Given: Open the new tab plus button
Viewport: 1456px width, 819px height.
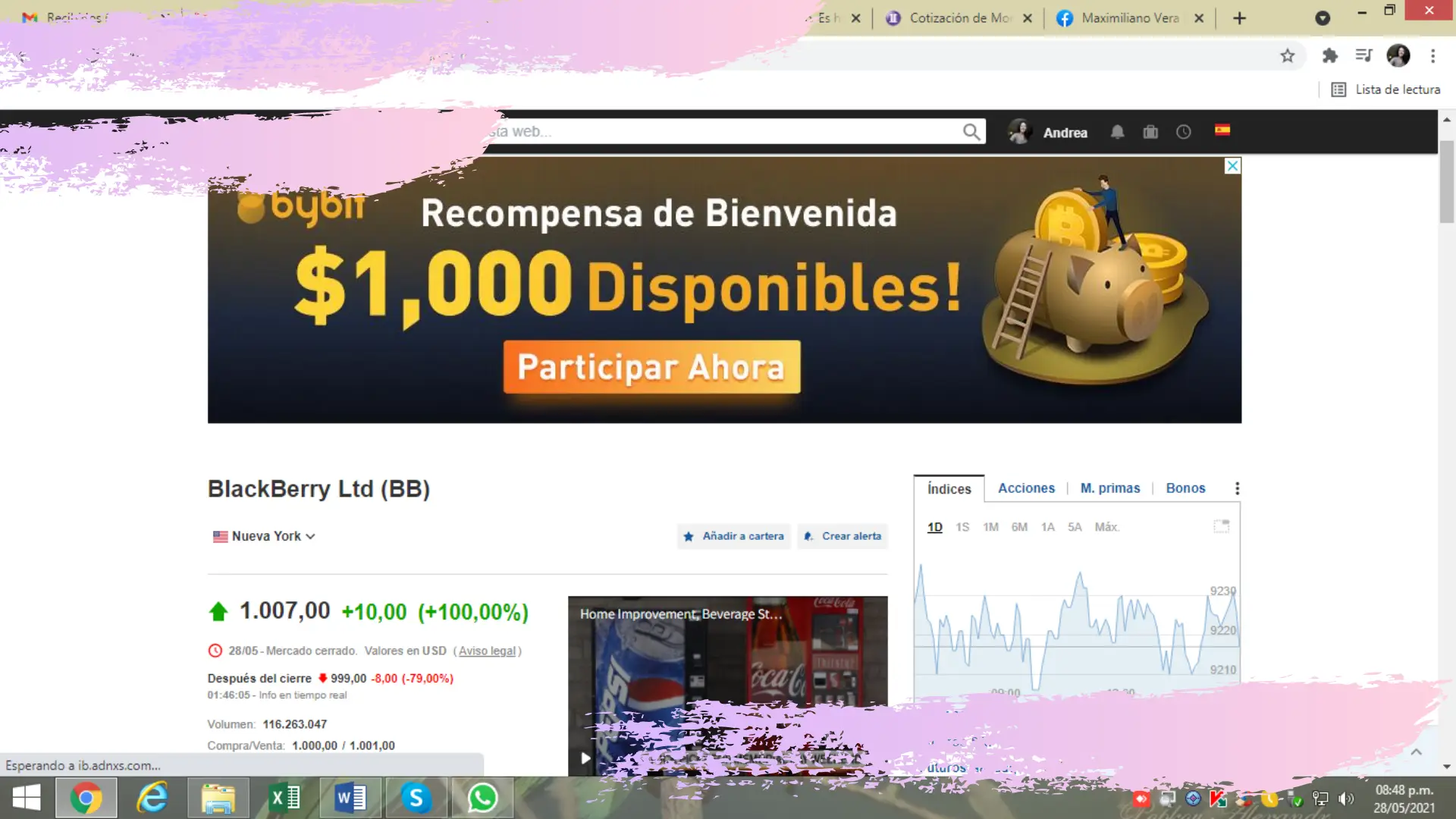Looking at the screenshot, I should click(1239, 18).
